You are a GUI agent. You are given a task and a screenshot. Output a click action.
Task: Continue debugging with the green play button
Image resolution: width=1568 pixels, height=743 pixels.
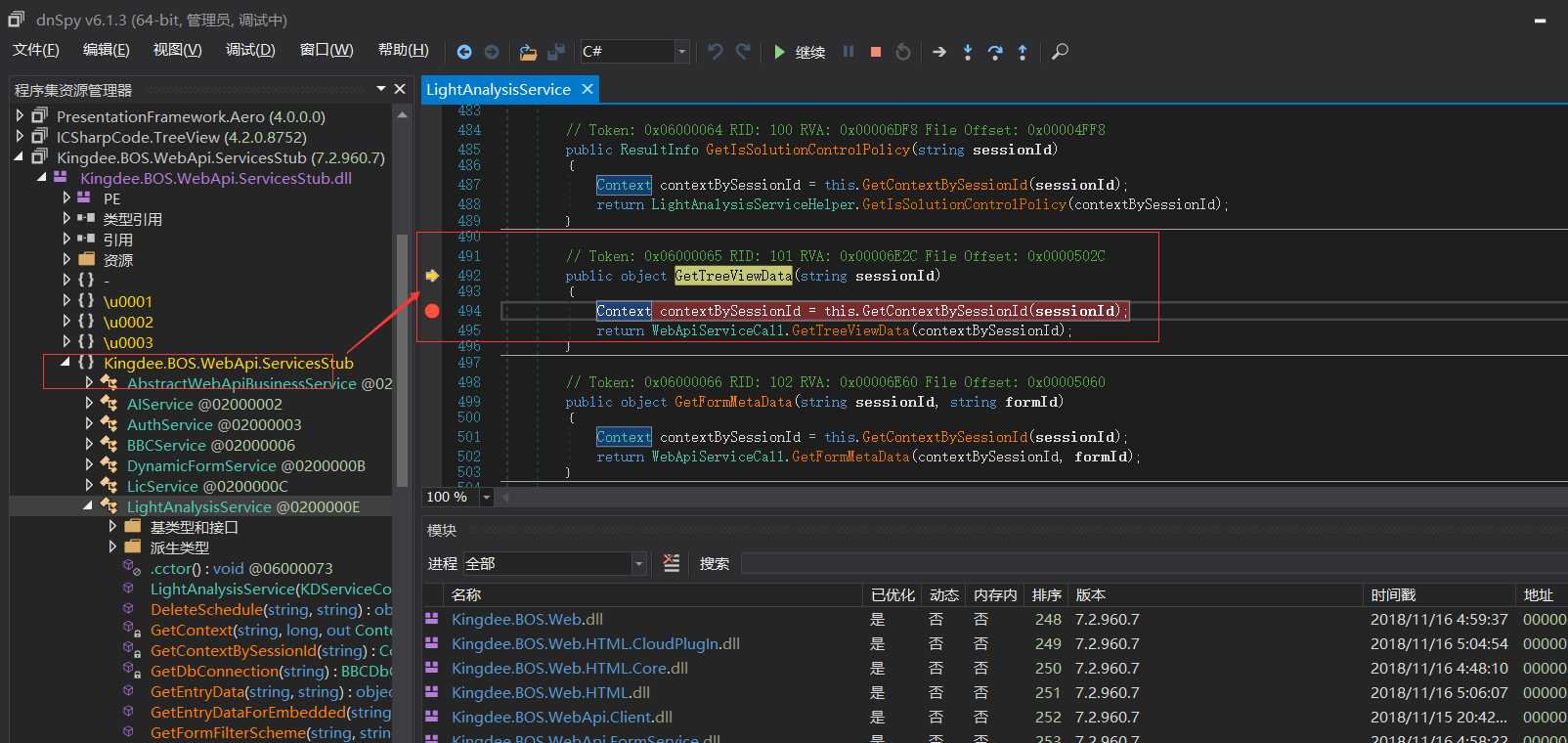click(x=779, y=52)
